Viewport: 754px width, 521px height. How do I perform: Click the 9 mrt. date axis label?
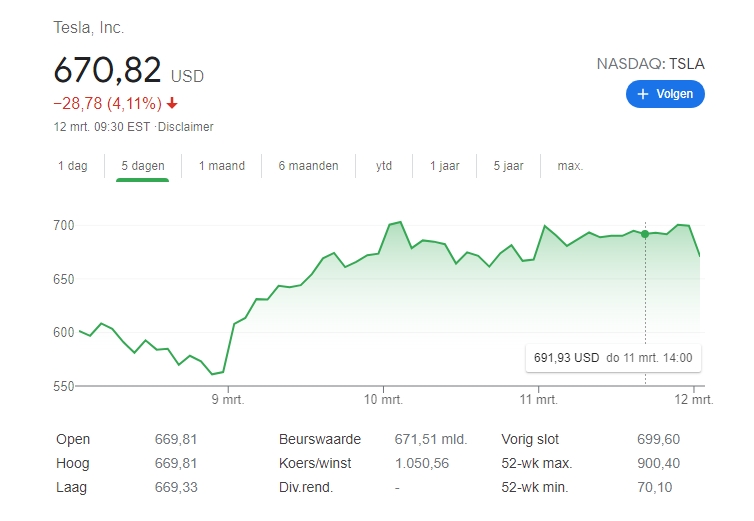(x=228, y=400)
